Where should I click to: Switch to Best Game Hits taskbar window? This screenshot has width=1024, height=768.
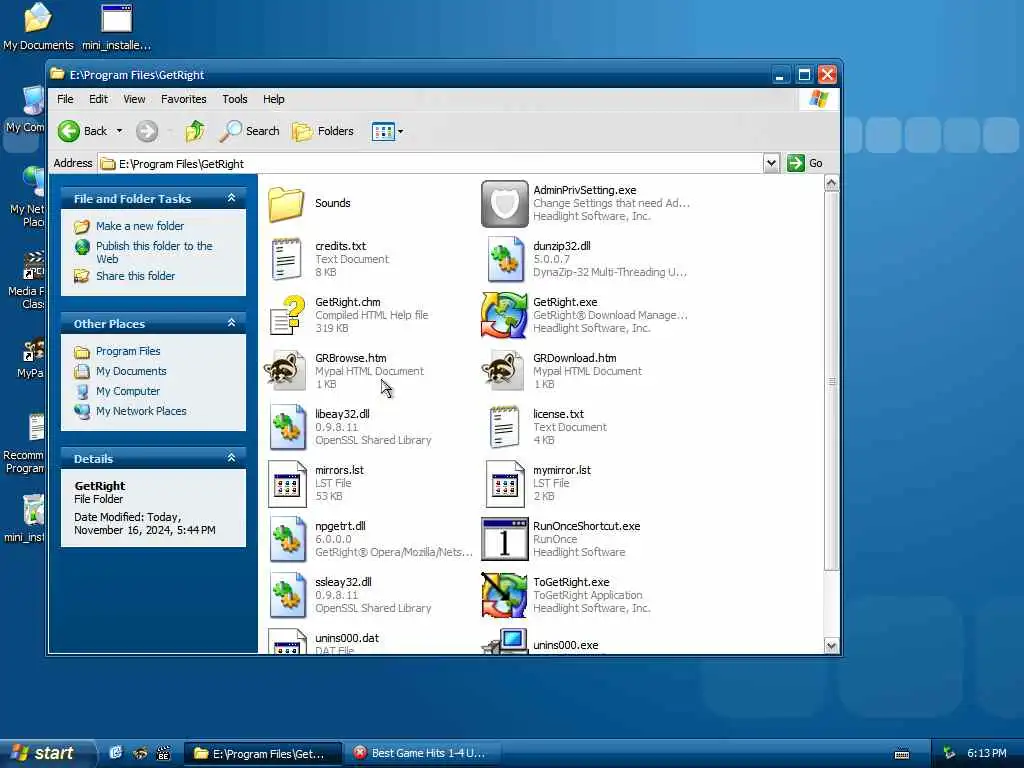[x=421, y=753]
